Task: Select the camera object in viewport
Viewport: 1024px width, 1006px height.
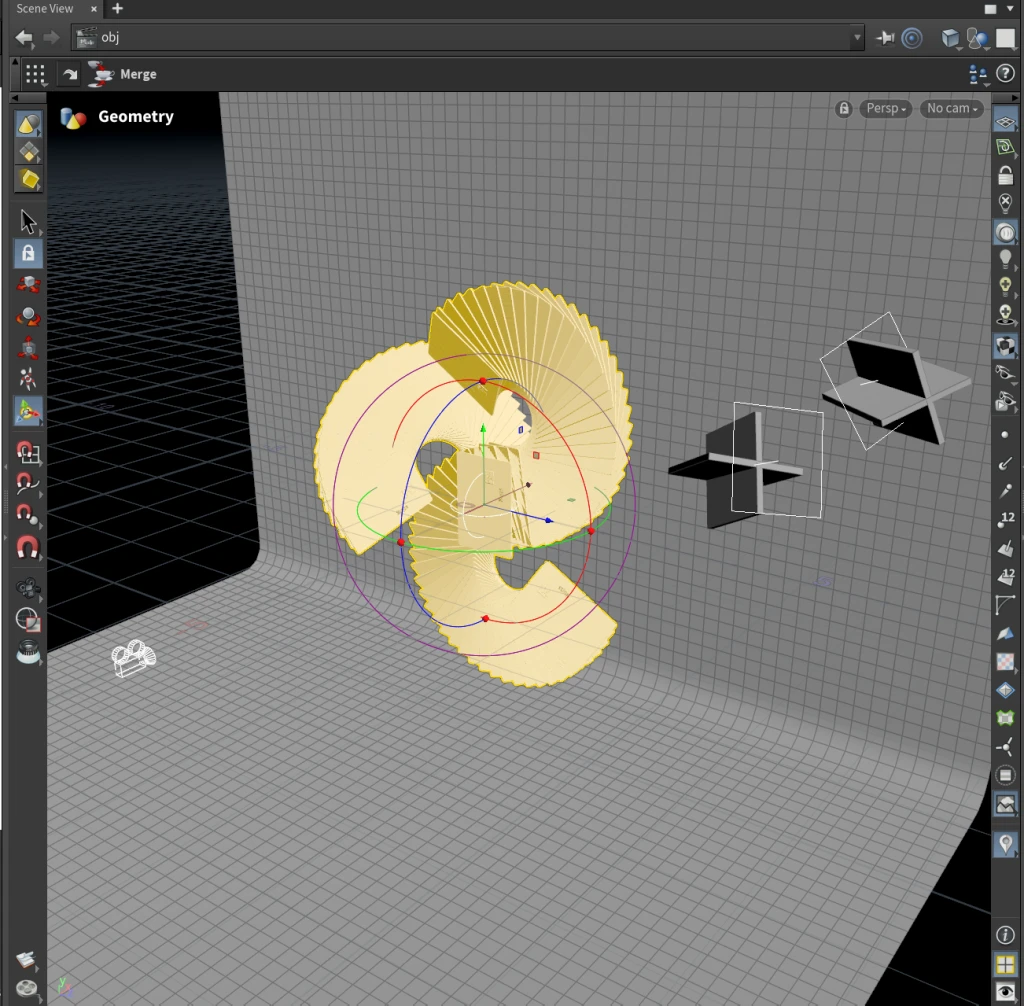Action: pos(134,658)
